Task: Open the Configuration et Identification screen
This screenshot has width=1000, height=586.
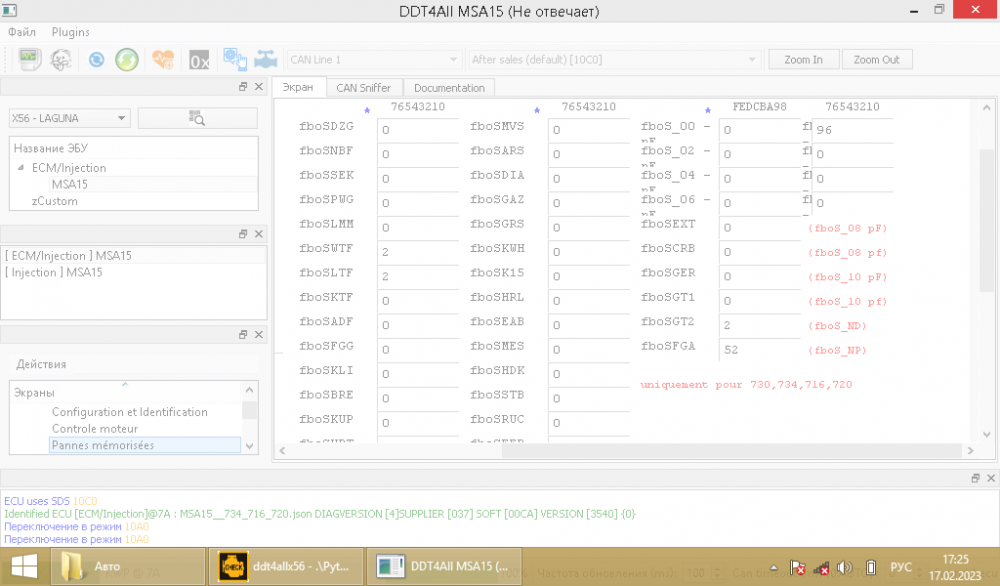Action: point(129,412)
